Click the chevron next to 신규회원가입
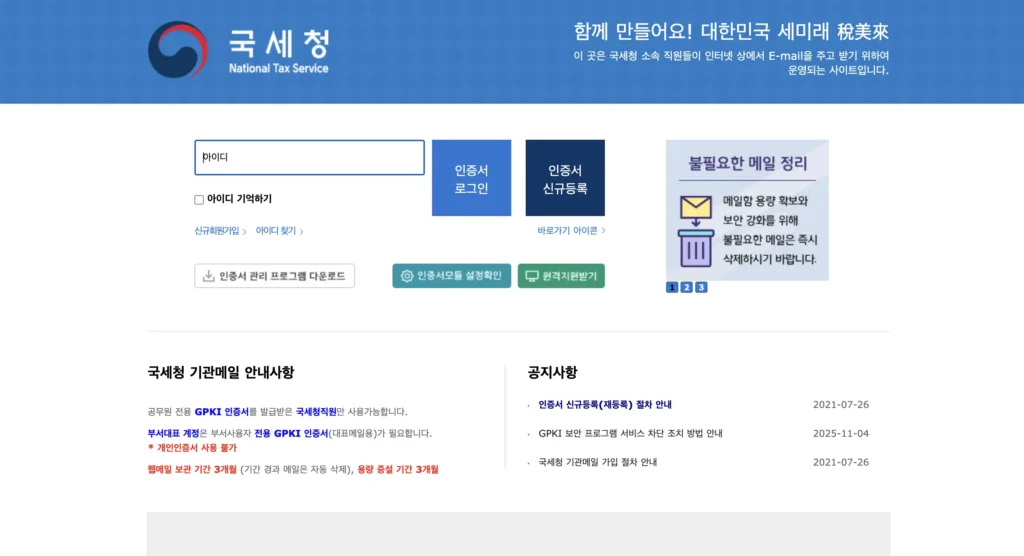The image size is (1024, 556). click(244, 231)
